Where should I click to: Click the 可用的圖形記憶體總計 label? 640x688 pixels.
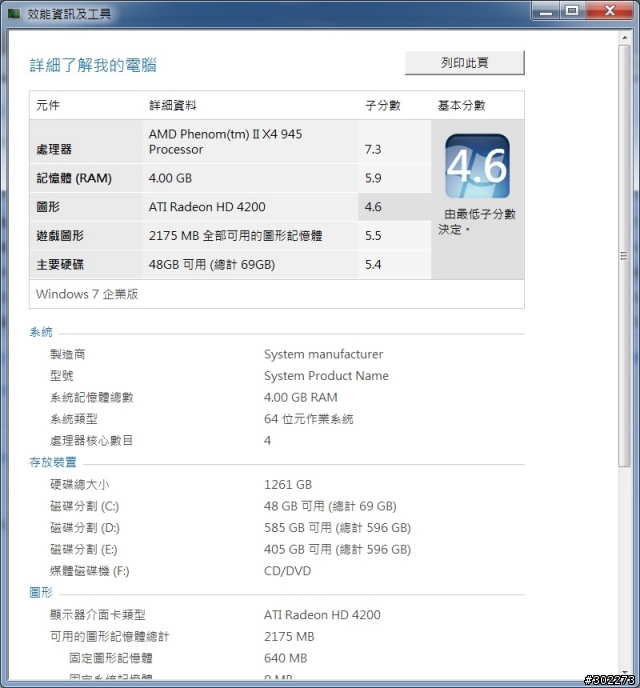coord(109,637)
